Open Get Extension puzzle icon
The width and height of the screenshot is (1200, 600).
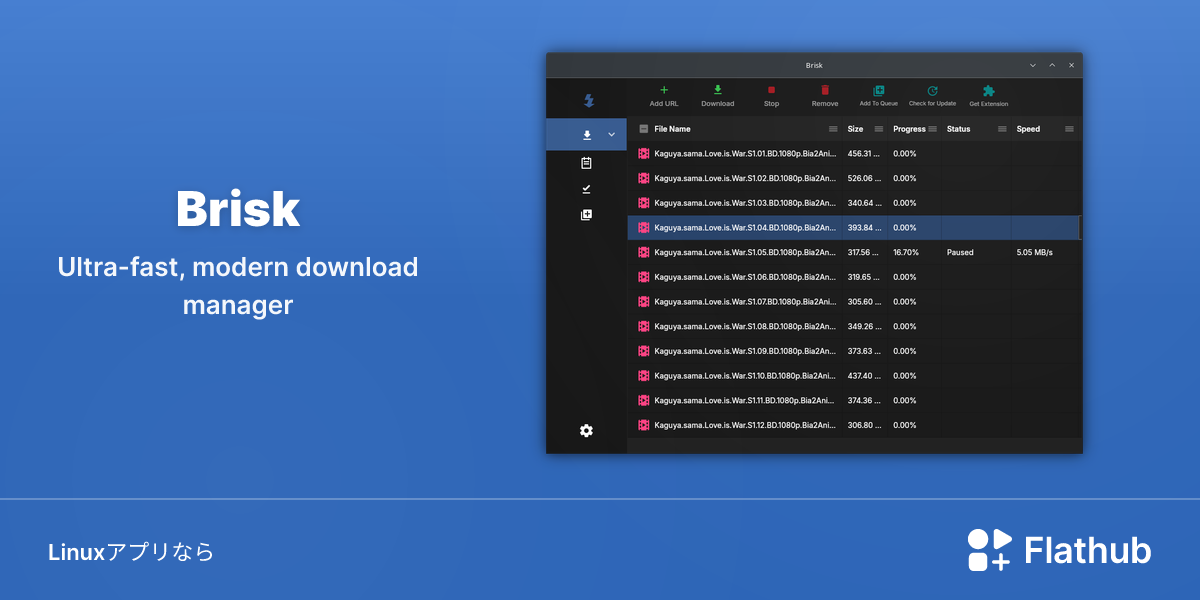point(989,90)
